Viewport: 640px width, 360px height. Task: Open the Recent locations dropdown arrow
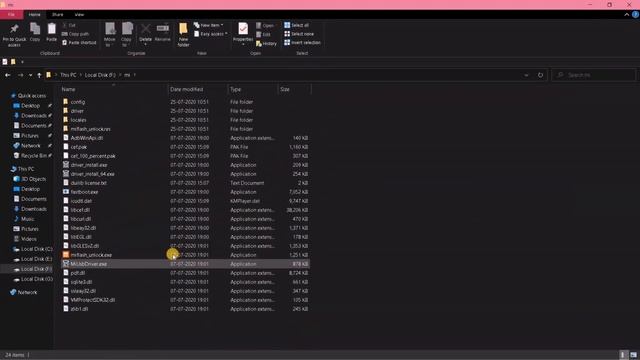tap(30, 75)
